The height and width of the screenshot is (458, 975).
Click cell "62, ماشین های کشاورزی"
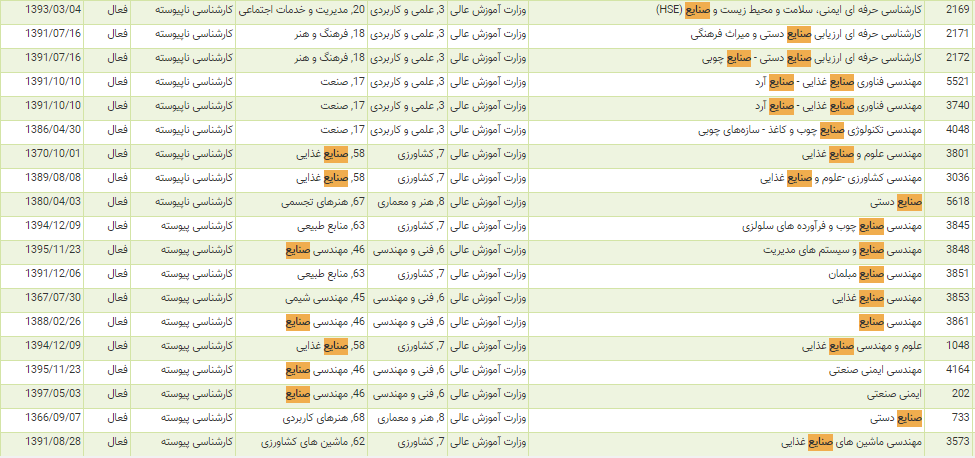point(313,442)
